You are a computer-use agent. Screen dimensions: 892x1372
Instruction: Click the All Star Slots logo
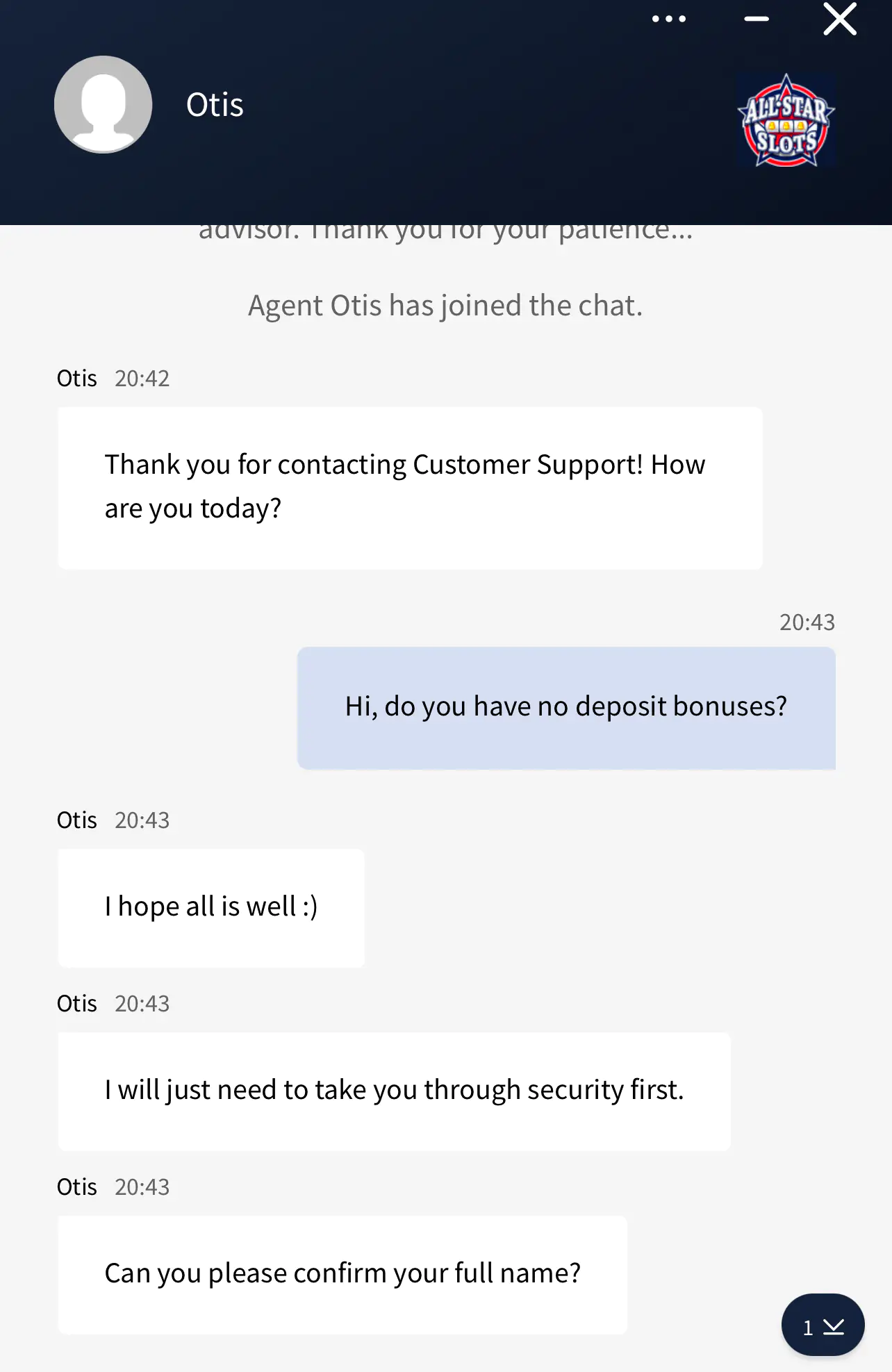coord(786,120)
